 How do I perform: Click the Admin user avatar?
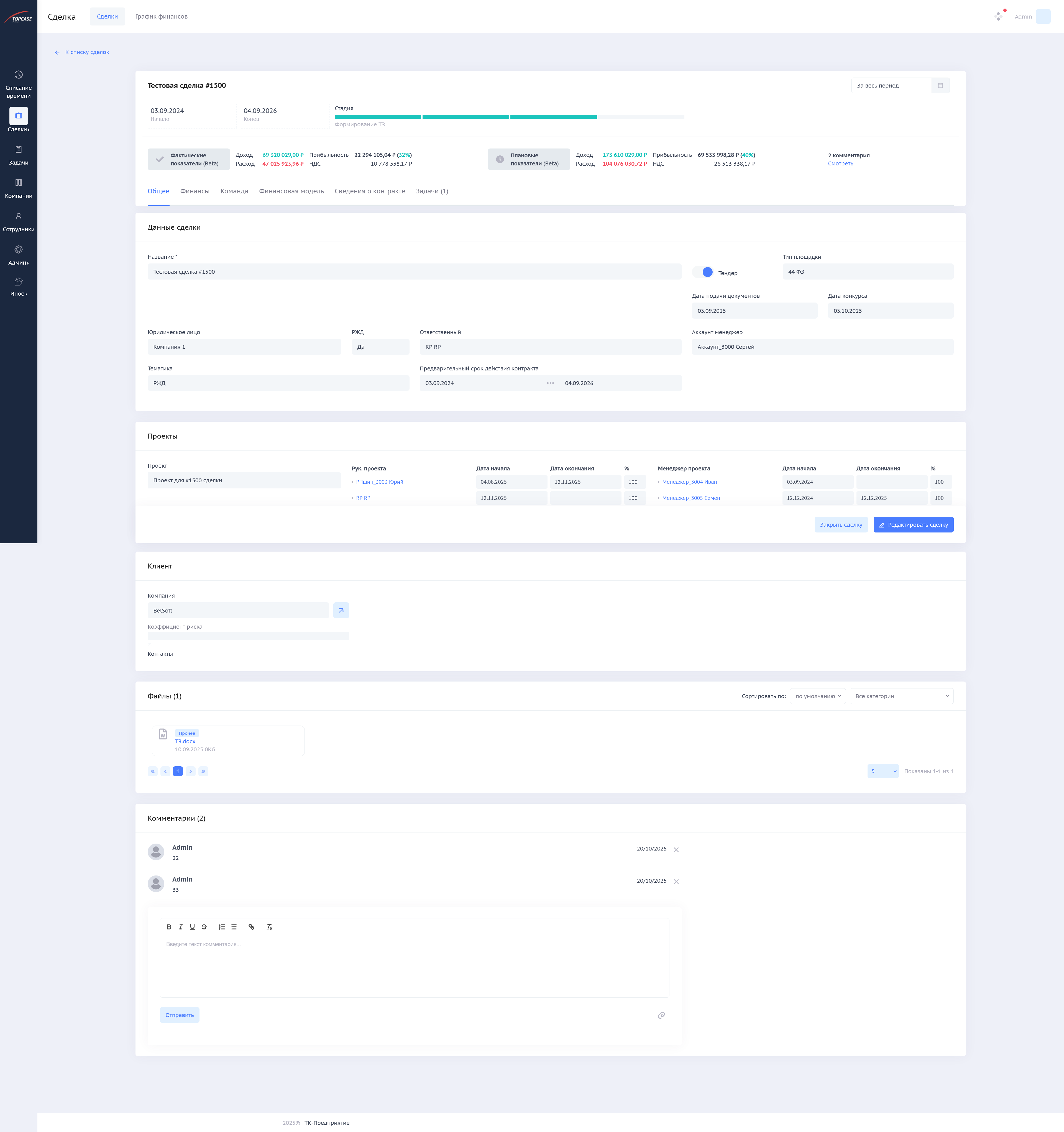pyautogui.click(x=1043, y=17)
